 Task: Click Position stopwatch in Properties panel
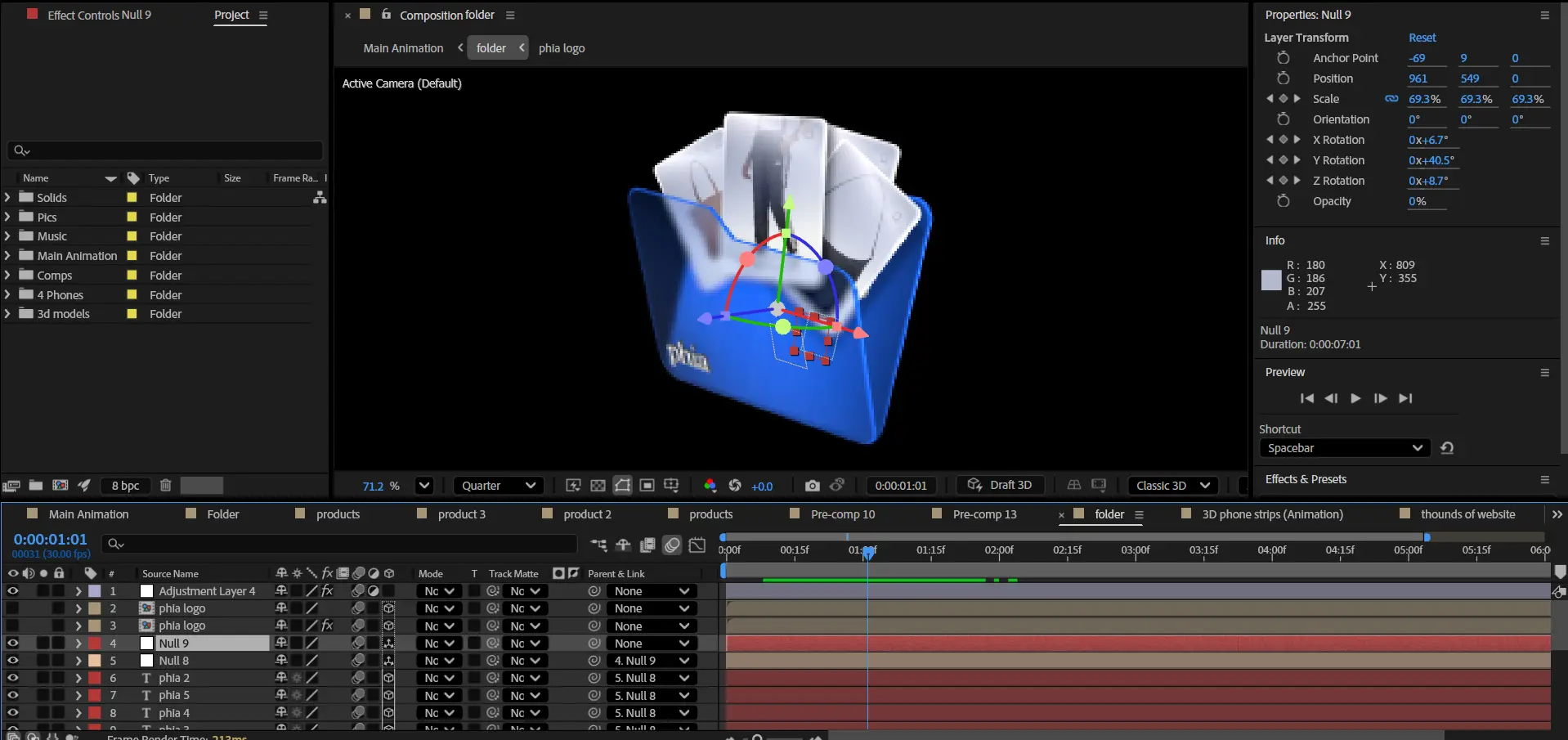[1283, 78]
